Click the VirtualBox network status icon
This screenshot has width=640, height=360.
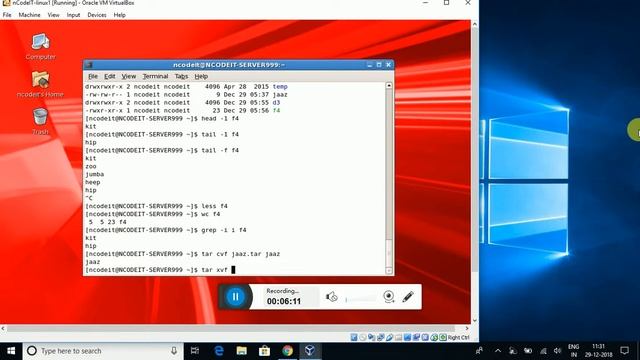tap(380, 338)
